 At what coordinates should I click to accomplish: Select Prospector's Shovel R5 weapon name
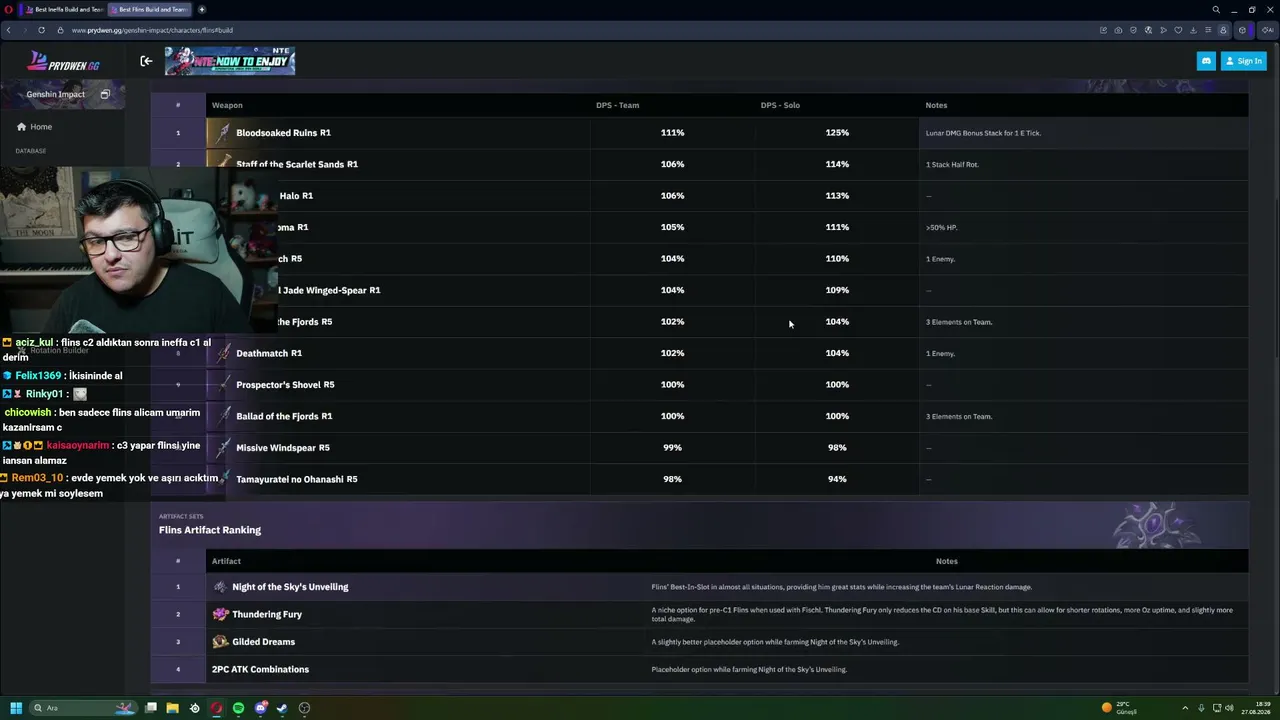pos(285,385)
